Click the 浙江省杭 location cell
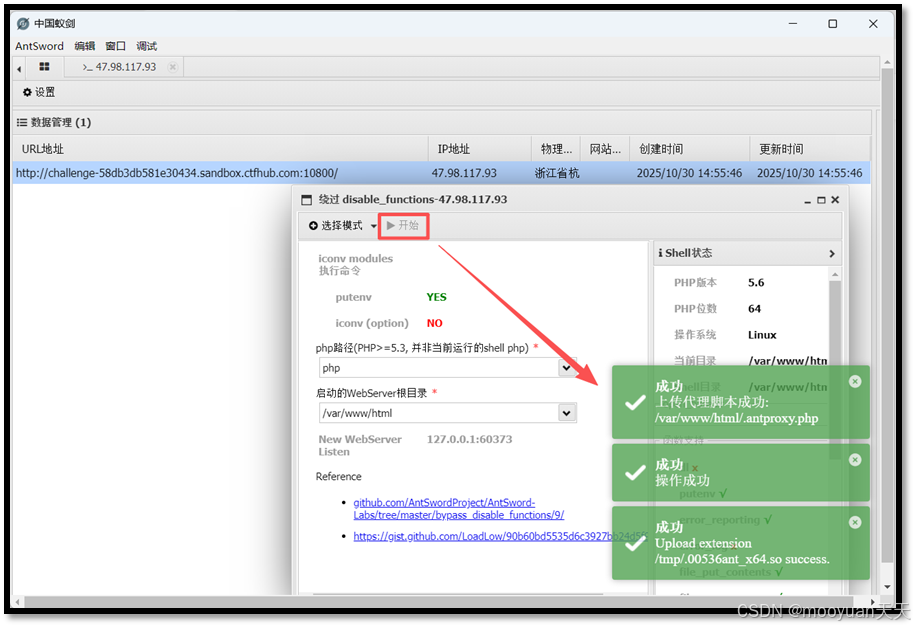 click(557, 173)
